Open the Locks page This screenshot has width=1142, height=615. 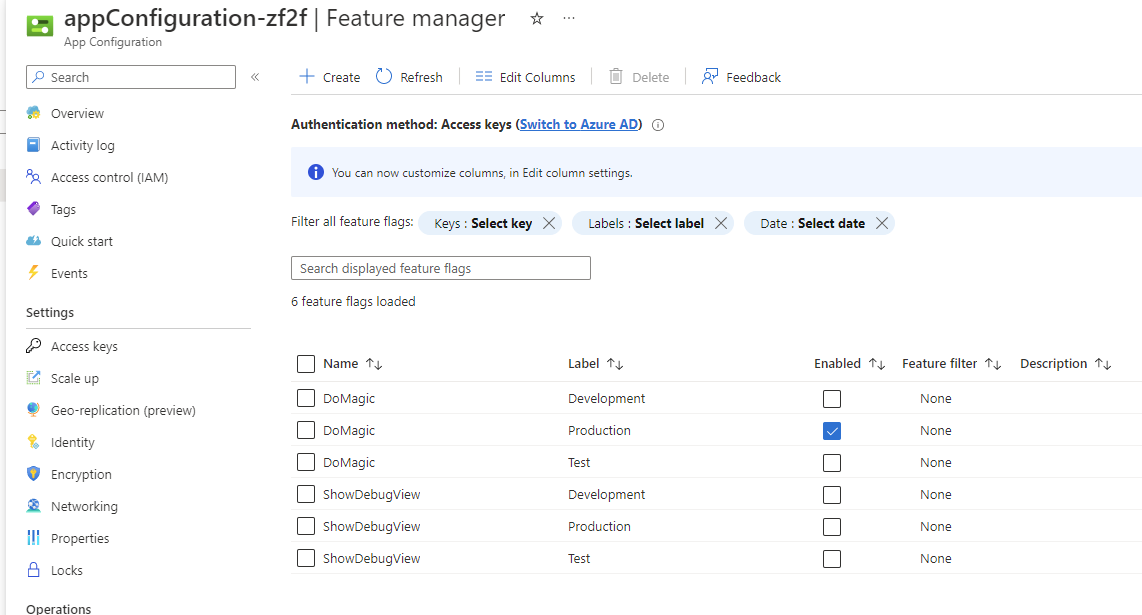(63, 569)
